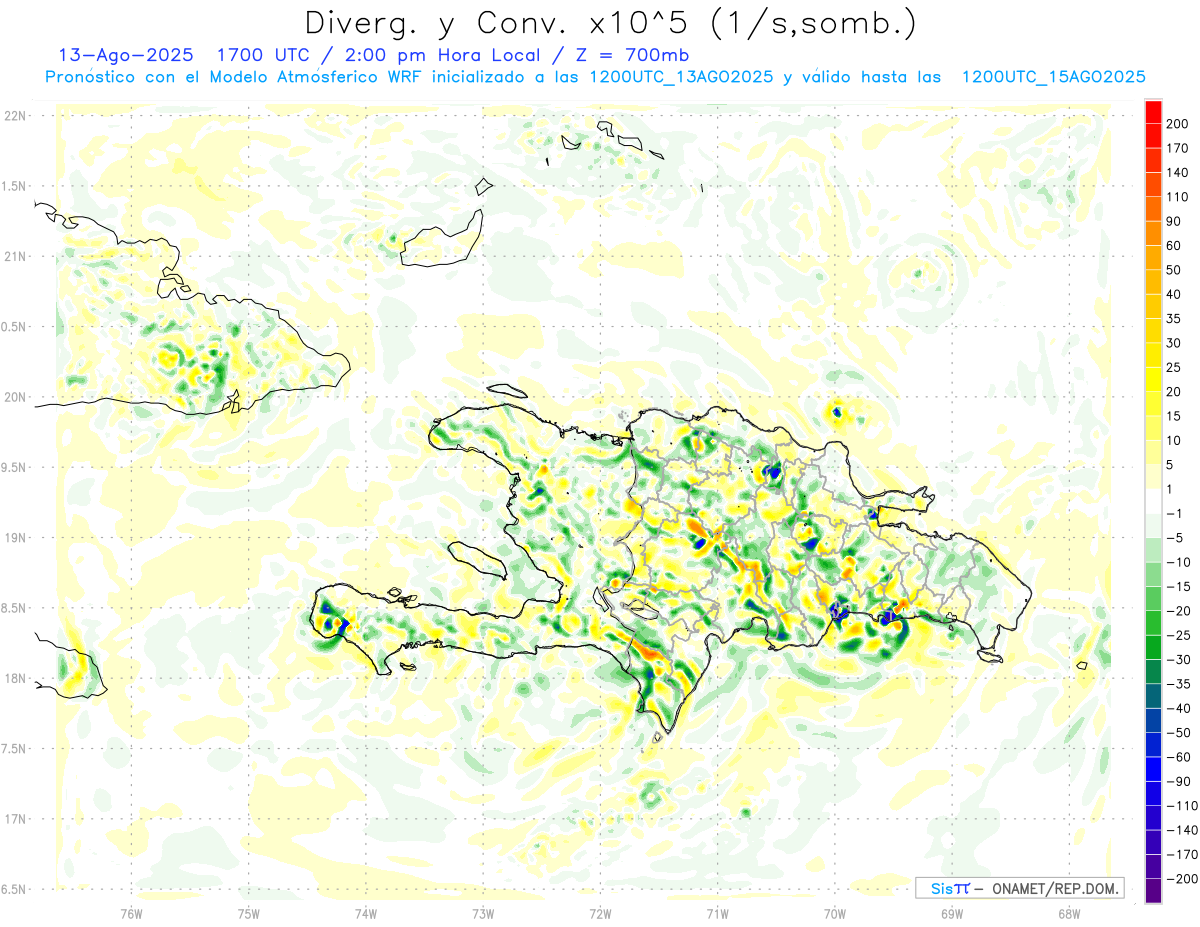Click the 7.5N latitude axis label
The width and height of the screenshot is (1200, 927).
(15, 748)
